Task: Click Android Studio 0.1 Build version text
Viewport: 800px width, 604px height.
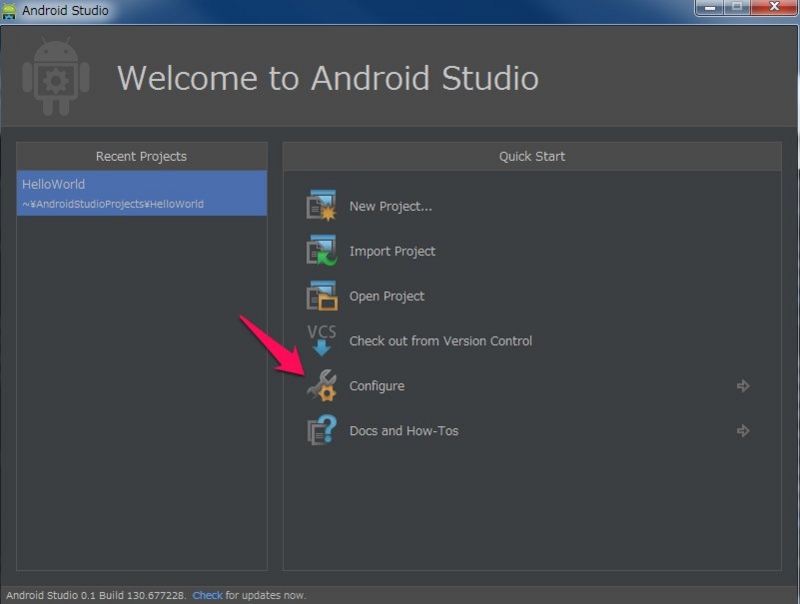Action: click(96, 595)
